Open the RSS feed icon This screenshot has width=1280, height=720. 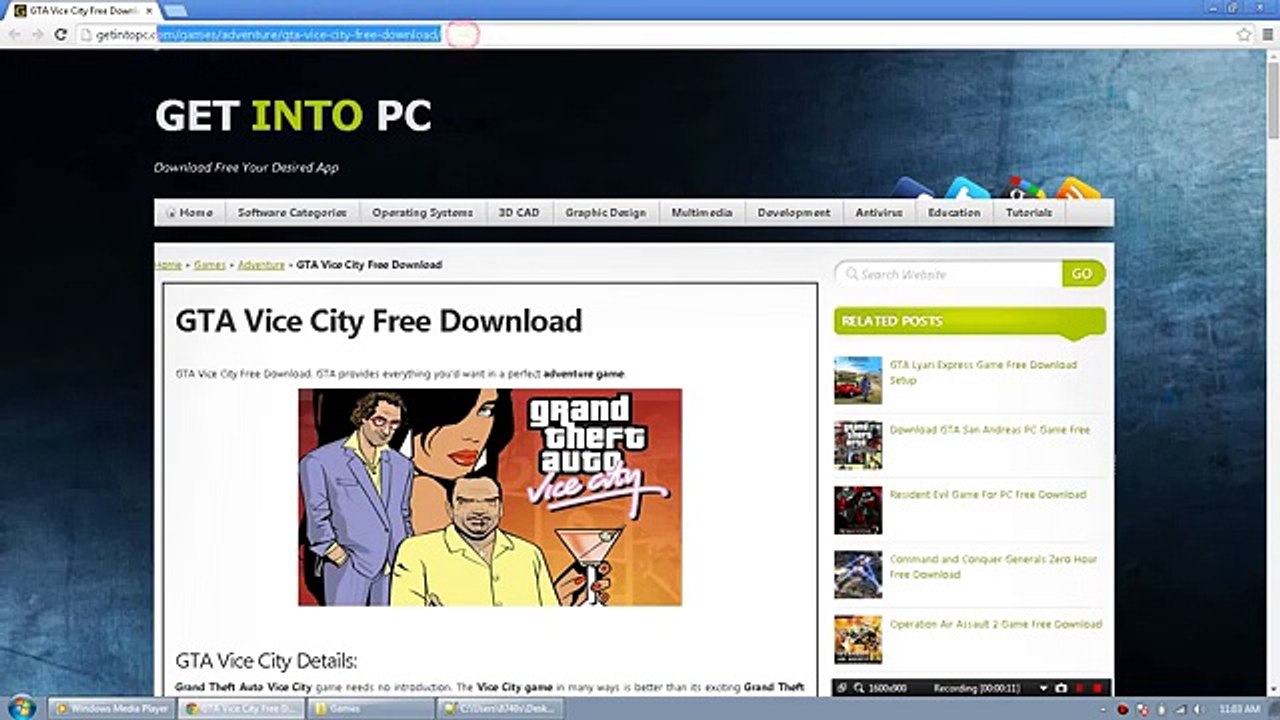click(1078, 189)
